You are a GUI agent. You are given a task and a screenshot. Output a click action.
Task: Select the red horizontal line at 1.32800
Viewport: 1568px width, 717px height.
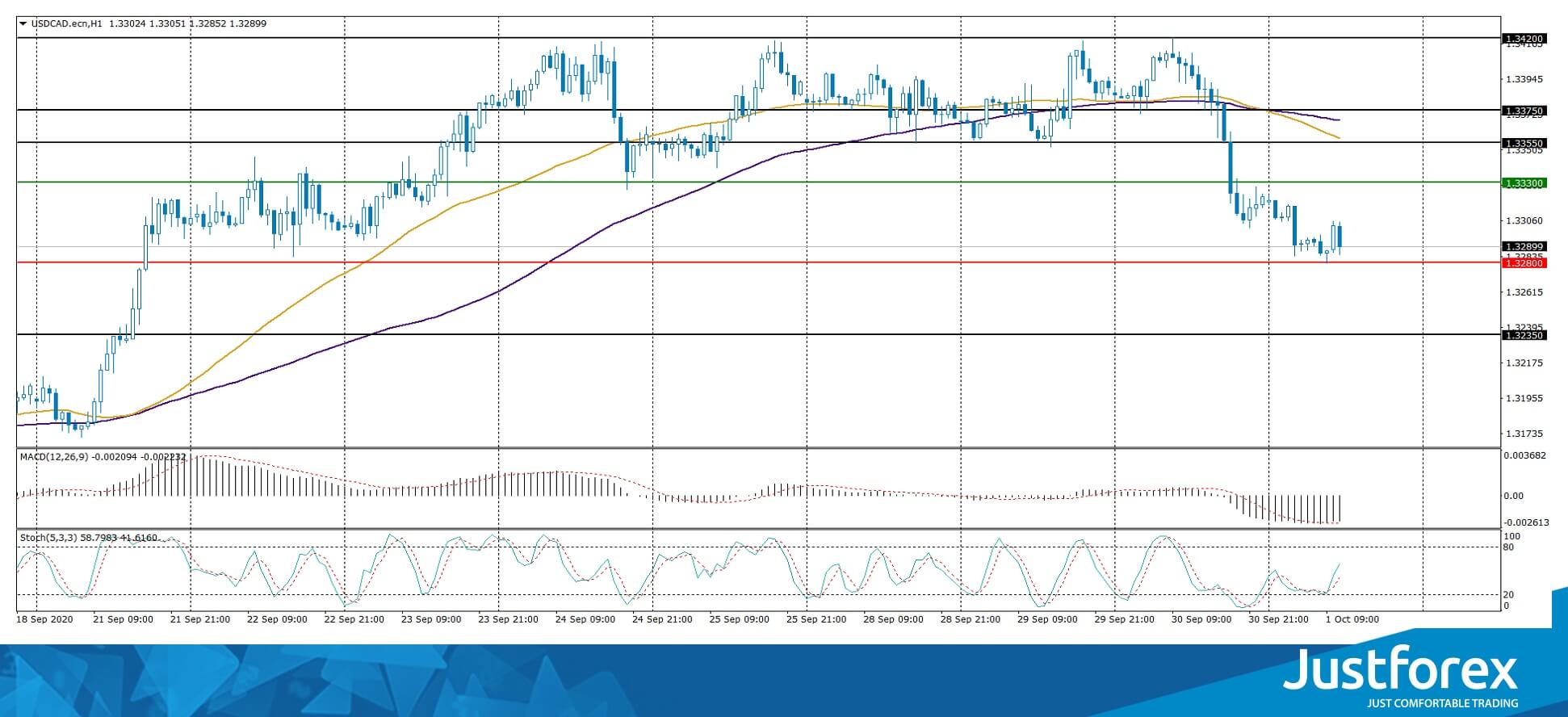tap(759, 262)
